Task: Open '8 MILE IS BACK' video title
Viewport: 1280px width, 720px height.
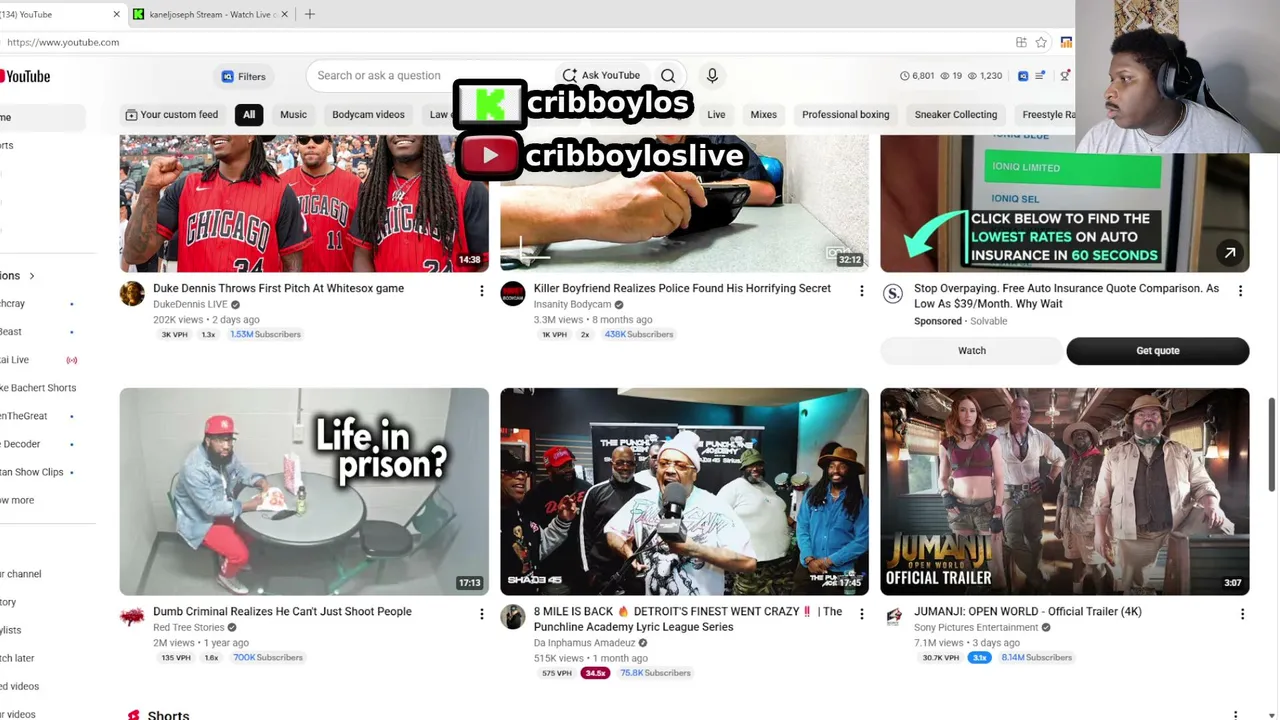Action: click(x=688, y=619)
